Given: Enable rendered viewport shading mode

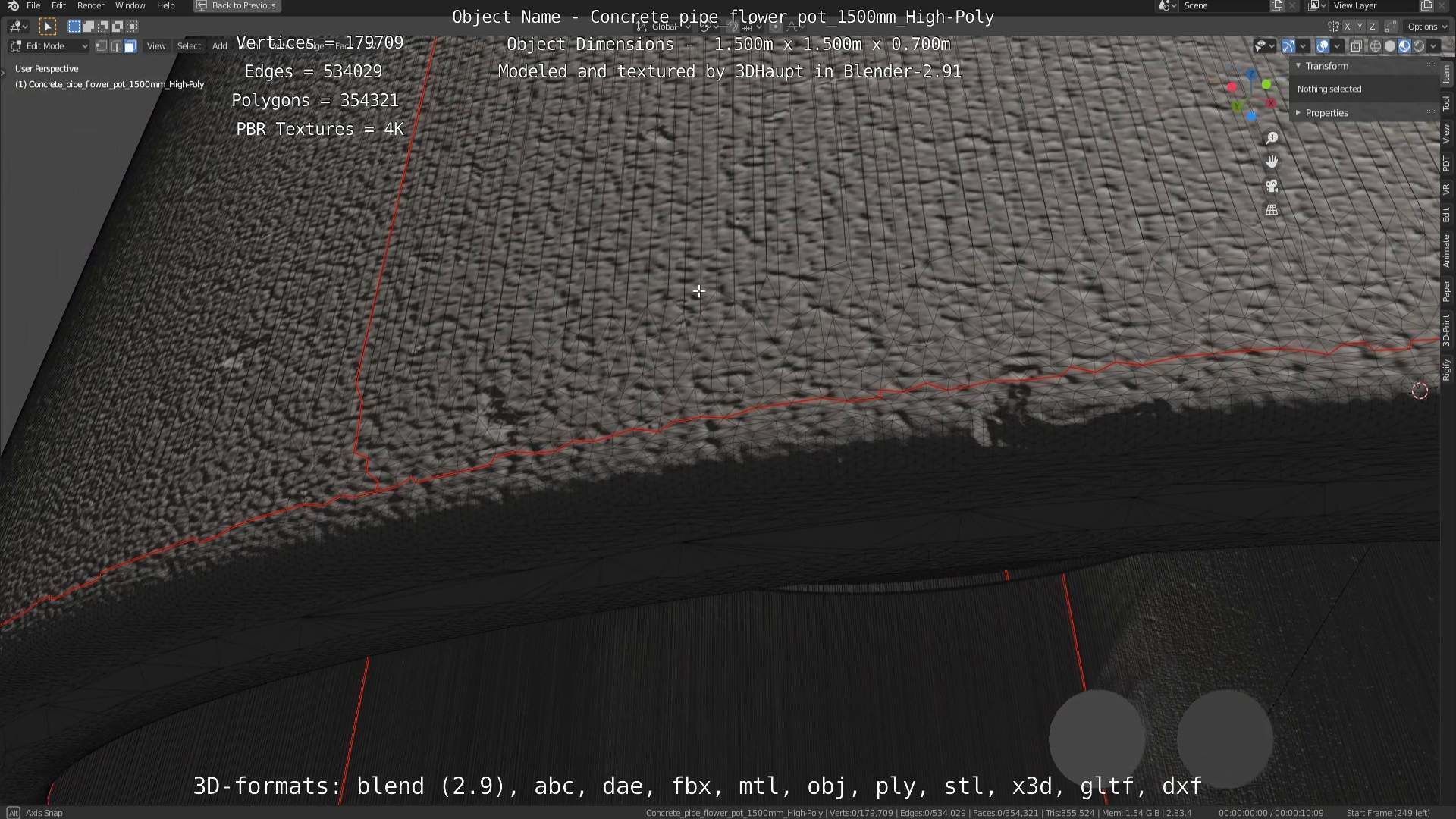Looking at the screenshot, I should [1419, 46].
